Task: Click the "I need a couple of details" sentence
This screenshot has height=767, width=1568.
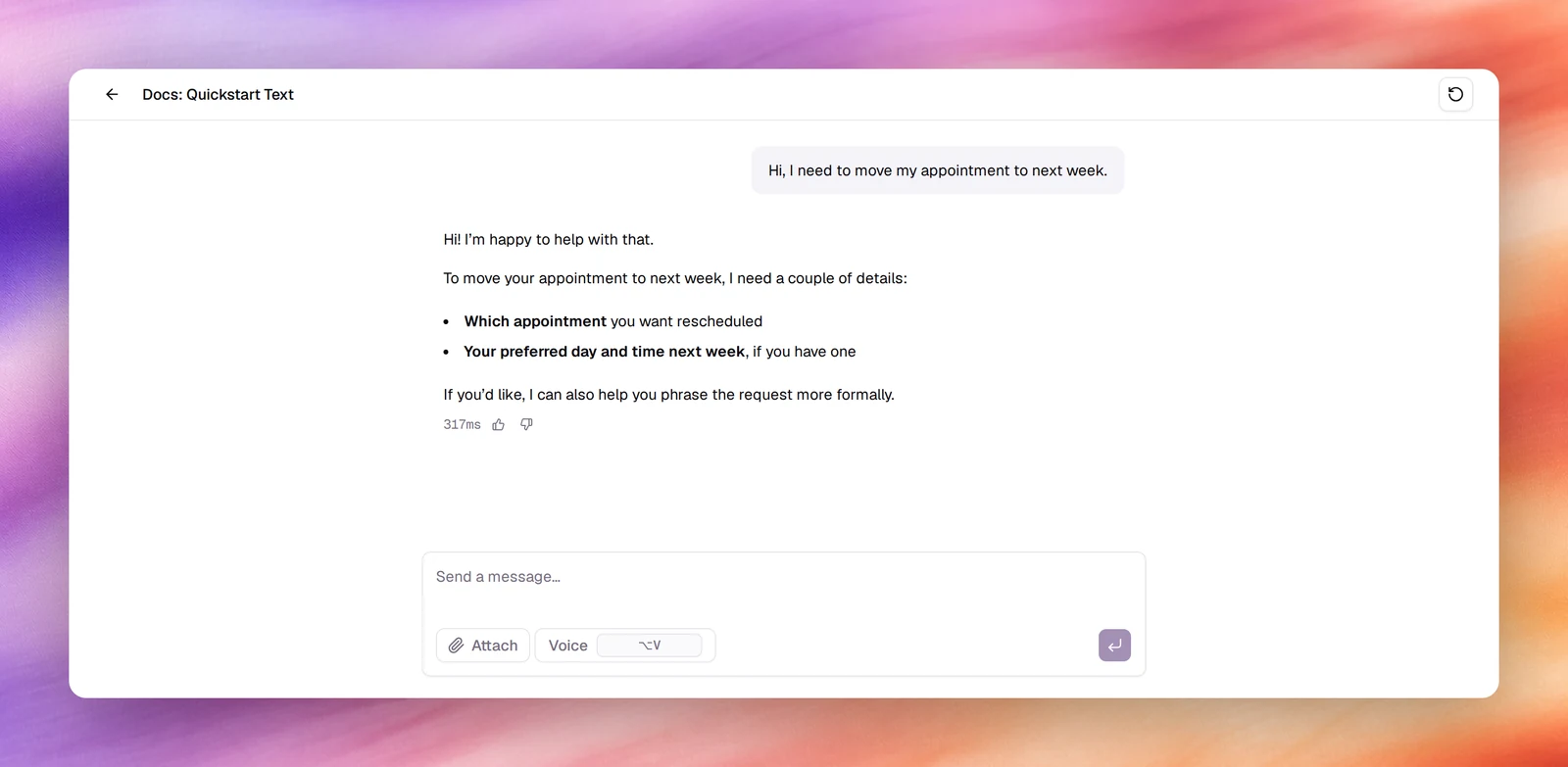Action: point(675,279)
